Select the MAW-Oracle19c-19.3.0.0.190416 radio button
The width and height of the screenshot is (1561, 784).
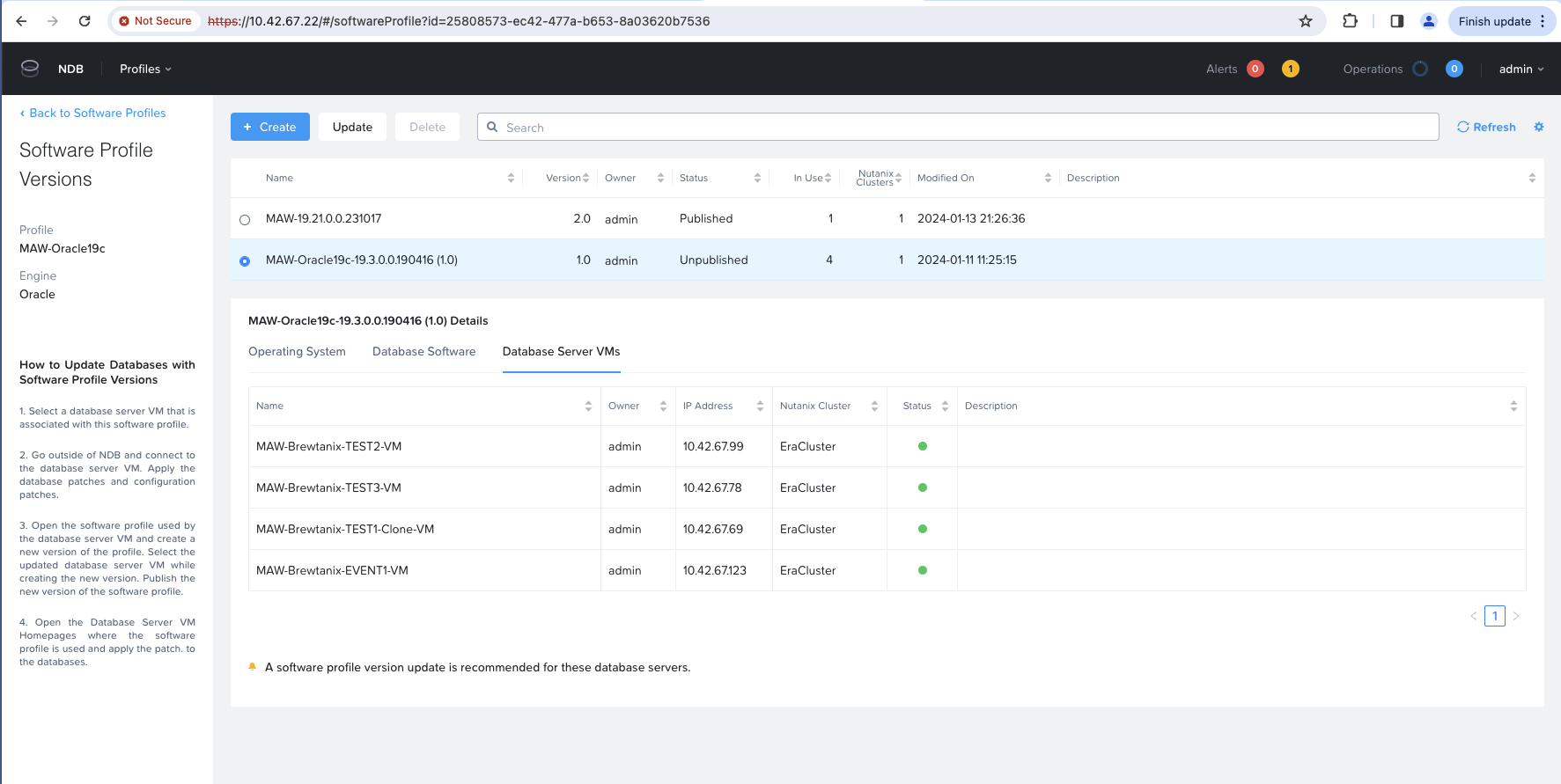point(245,261)
